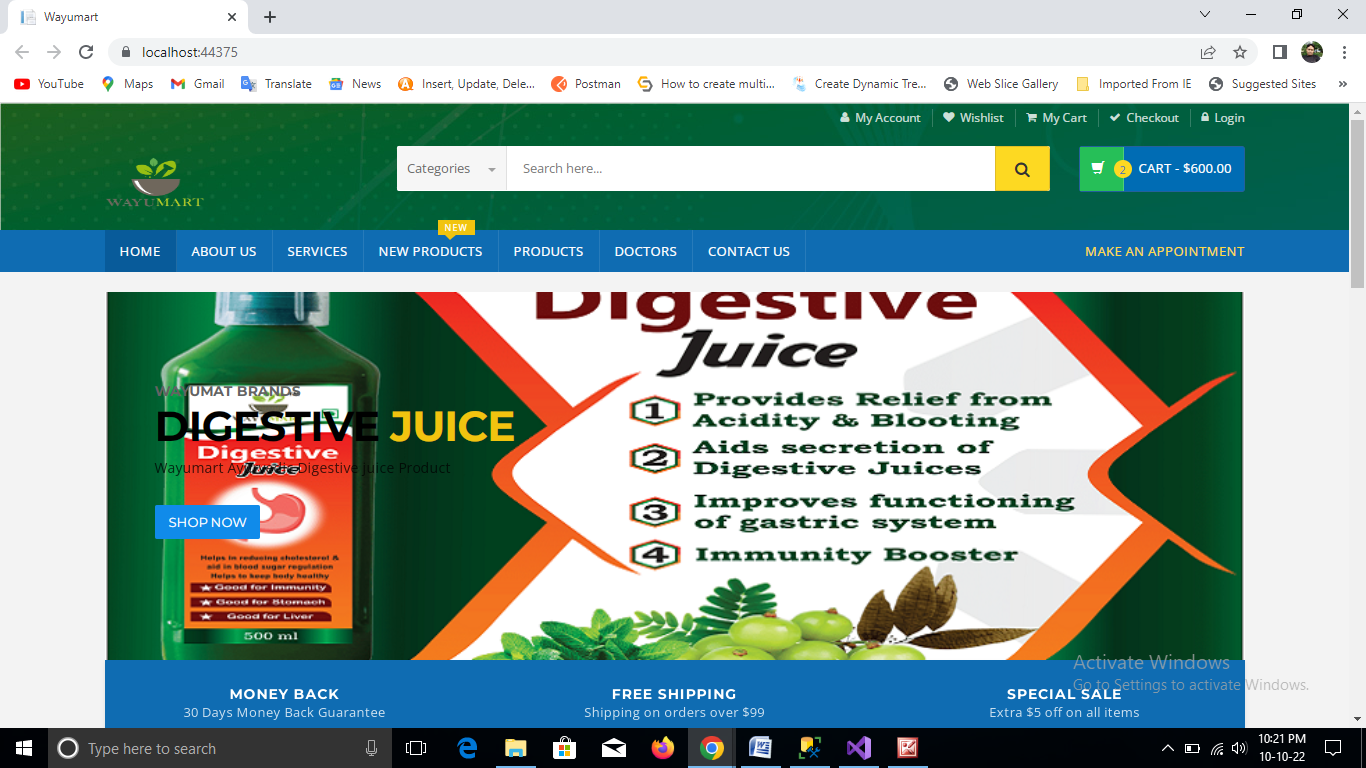Click the shopping cart icon with badge
The height and width of the screenshot is (768, 1366).
(1101, 169)
